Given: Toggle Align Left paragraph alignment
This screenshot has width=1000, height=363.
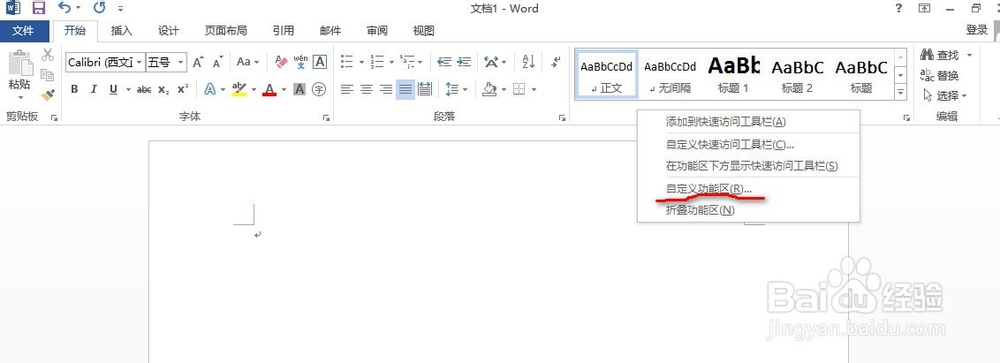Looking at the screenshot, I should coord(347,89).
